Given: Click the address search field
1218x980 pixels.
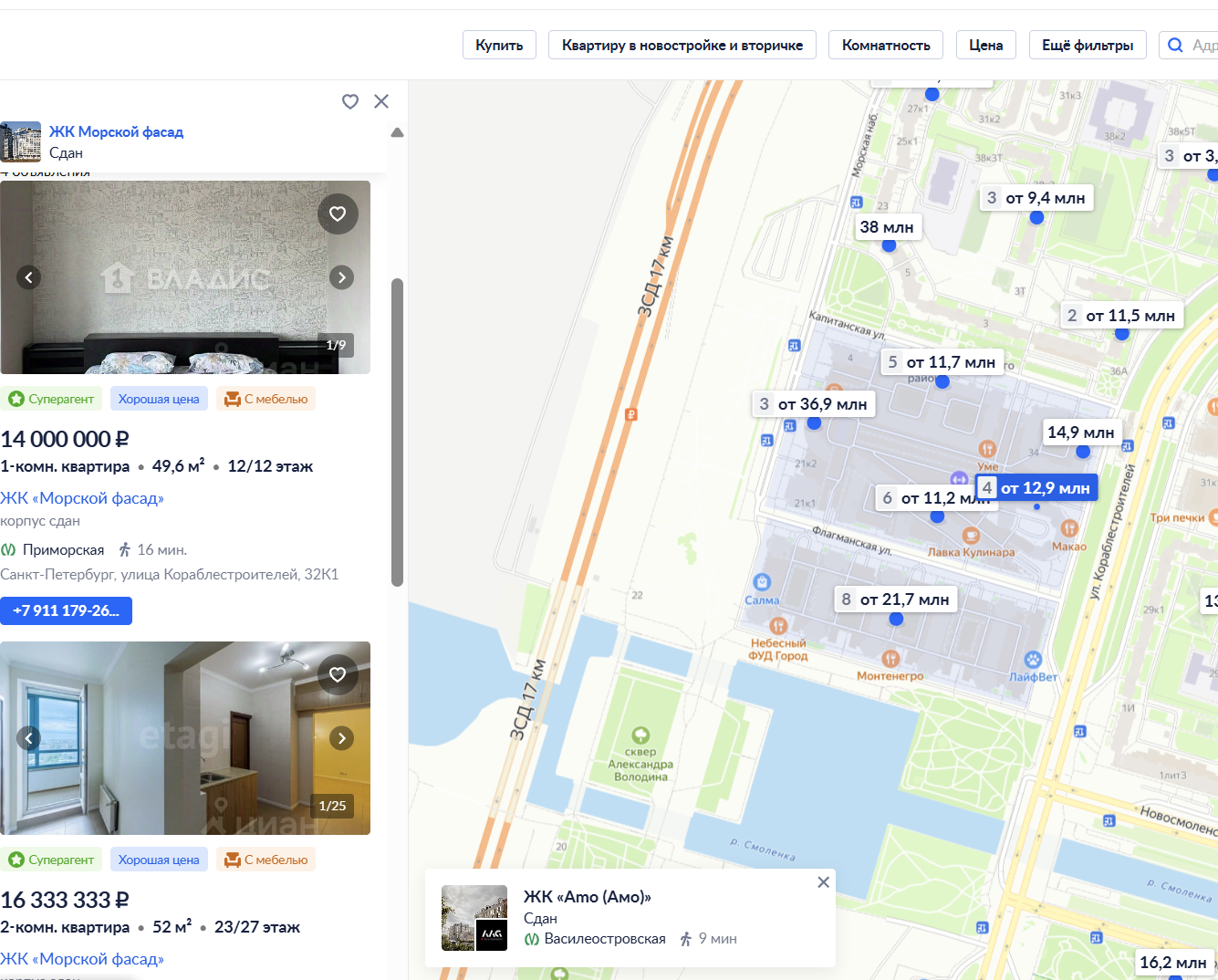Looking at the screenshot, I should 1189,45.
